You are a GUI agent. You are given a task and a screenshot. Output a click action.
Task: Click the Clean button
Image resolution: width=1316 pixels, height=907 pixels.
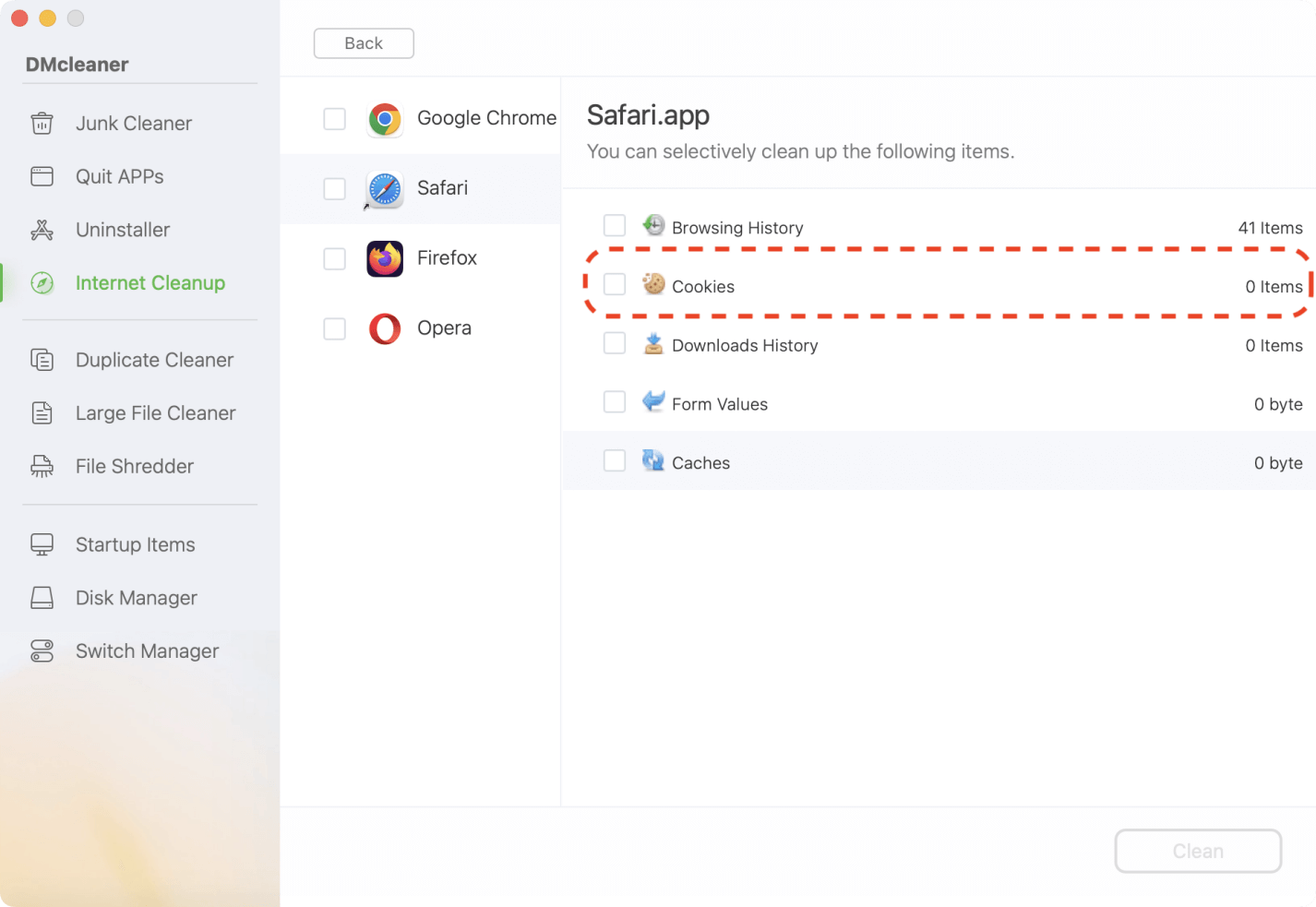pos(1197,851)
